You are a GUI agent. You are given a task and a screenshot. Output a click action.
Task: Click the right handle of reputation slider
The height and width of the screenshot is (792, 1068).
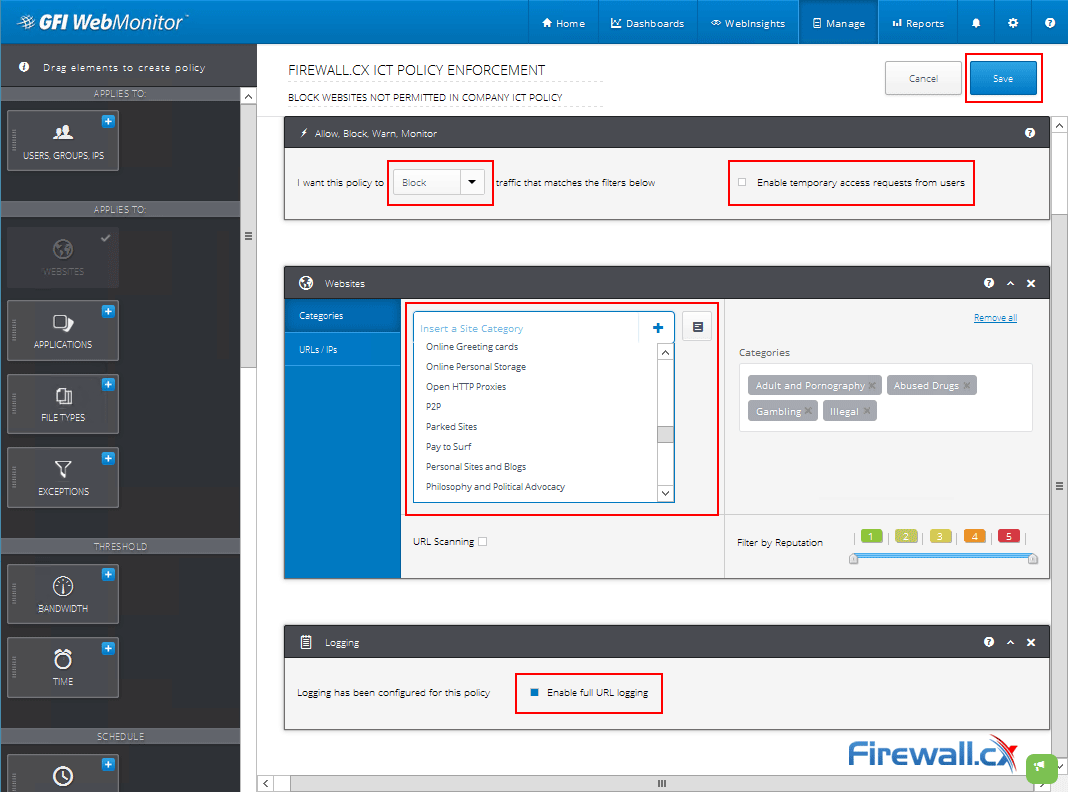(x=1033, y=558)
